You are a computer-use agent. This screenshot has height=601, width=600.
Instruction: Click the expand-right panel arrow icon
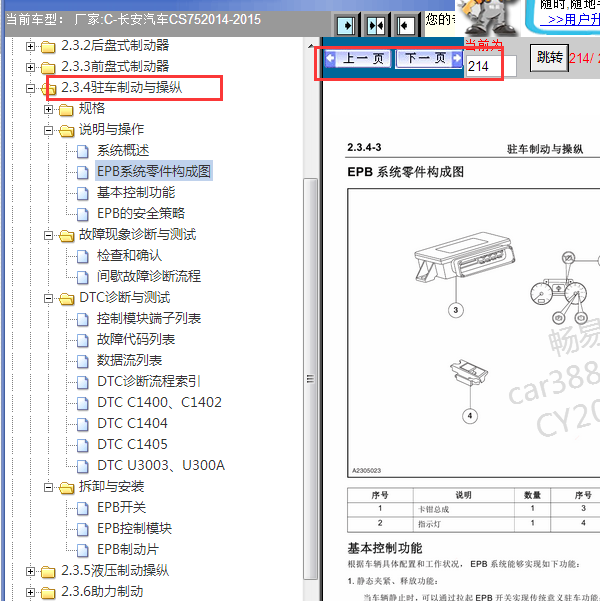(x=346, y=26)
